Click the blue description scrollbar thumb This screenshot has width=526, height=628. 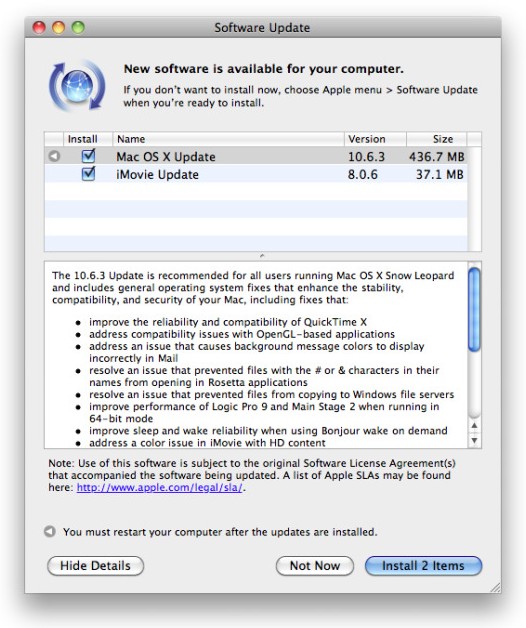coord(474,310)
